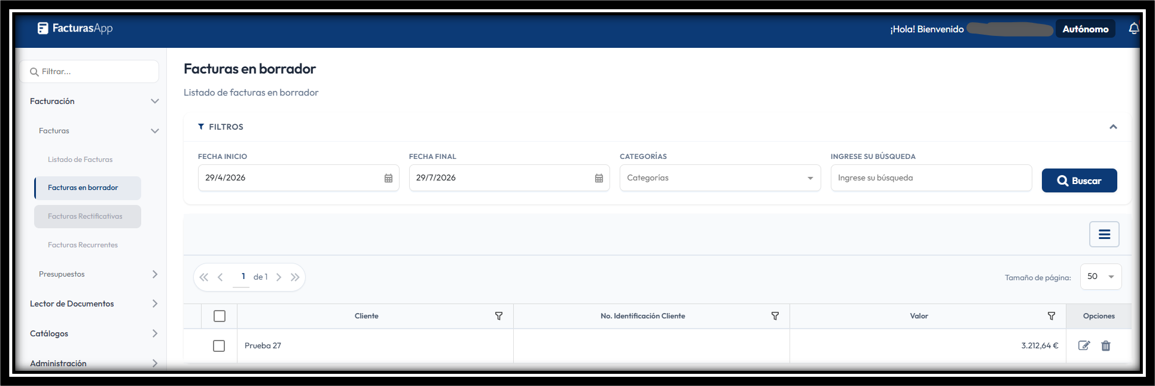The height and width of the screenshot is (386, 1155).
Task: Click the Prueba 27 client cell
Action: tap(375, 345)
